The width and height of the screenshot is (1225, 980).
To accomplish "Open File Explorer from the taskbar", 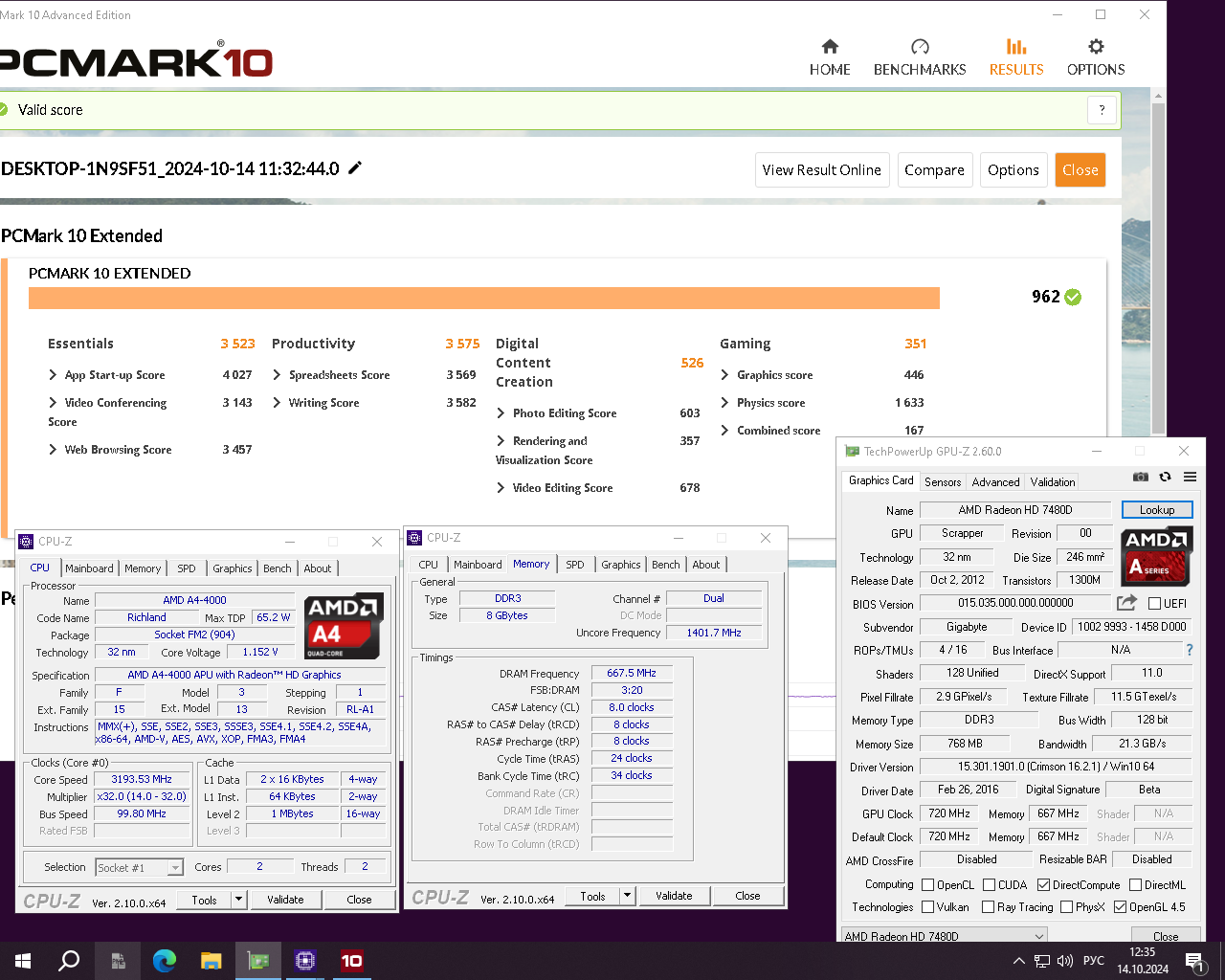I will coord(211,961).
